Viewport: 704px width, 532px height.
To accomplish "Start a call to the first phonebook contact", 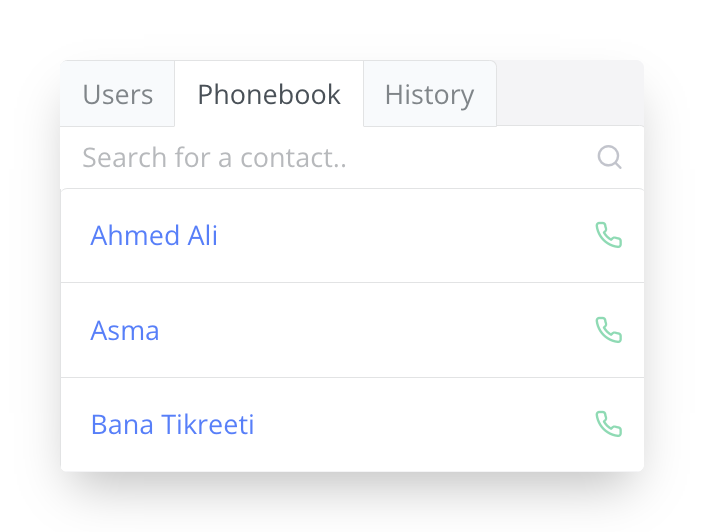I will pos(608,235).
